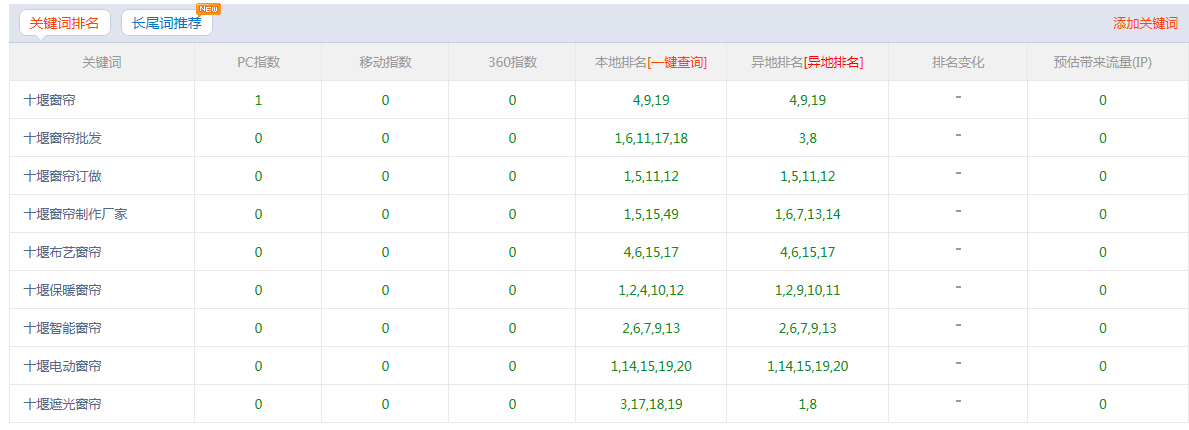Open the 长尾词推荐 tab
The width and height of the screenshot is (1189, 430).
click(x=166, y=23)
